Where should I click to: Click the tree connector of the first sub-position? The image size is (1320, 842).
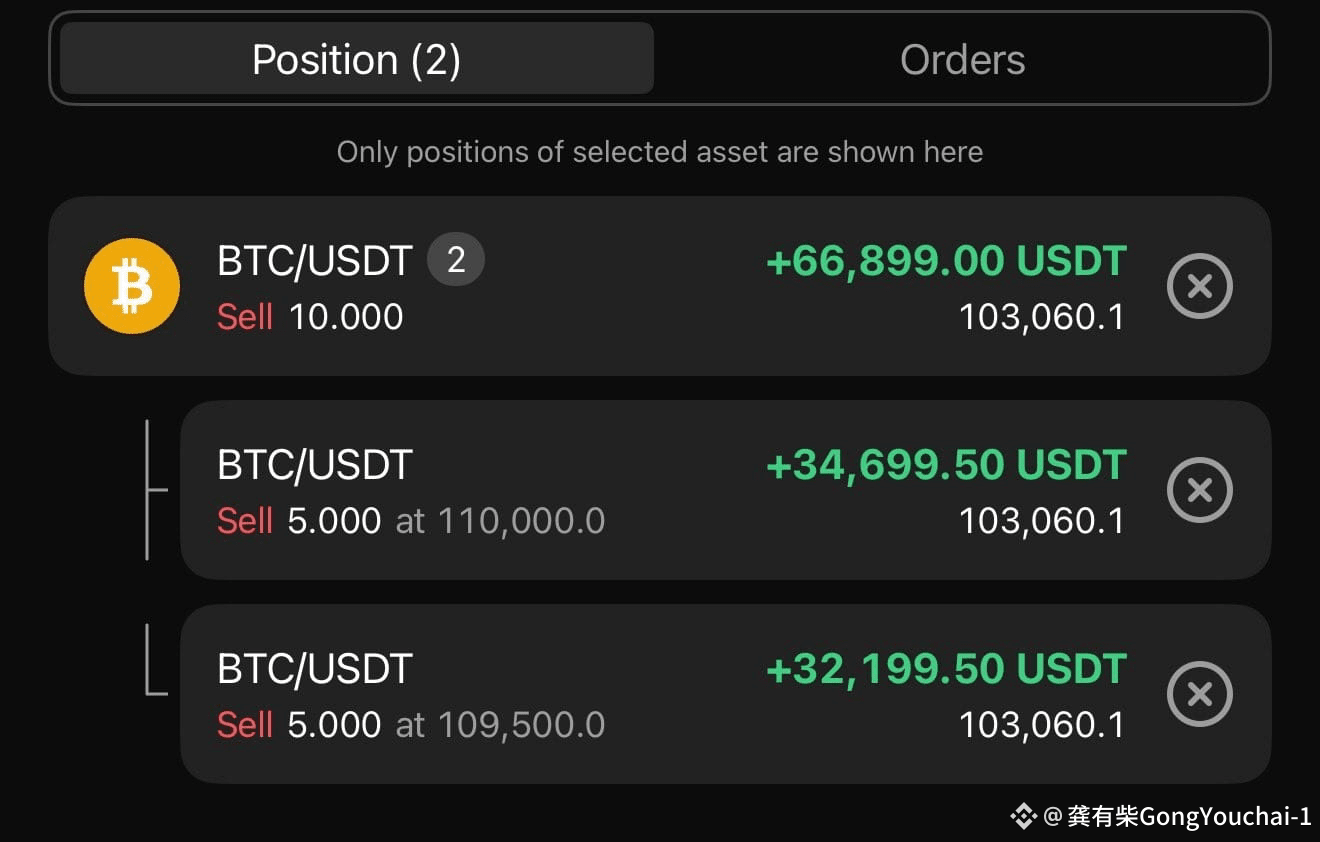point(156,490)
